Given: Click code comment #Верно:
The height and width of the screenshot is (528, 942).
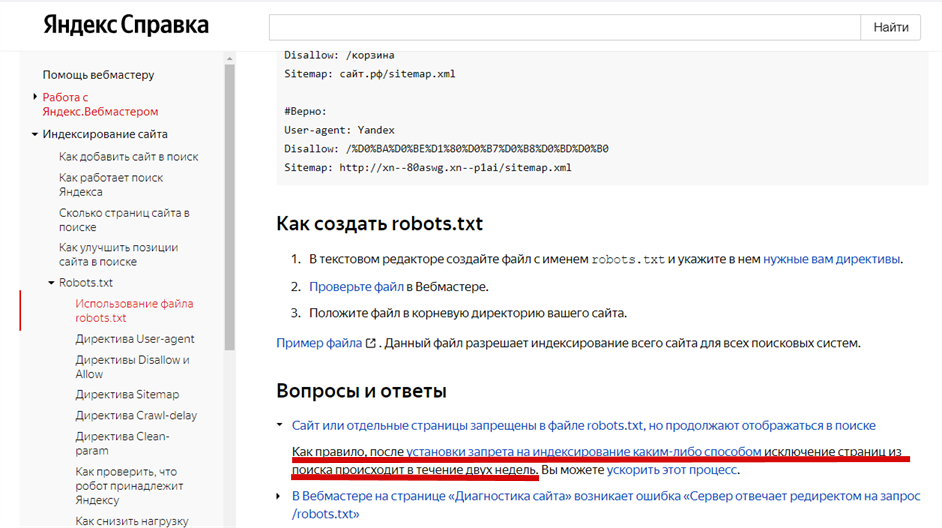Looking at the screenshot, I should coord(305,111).
